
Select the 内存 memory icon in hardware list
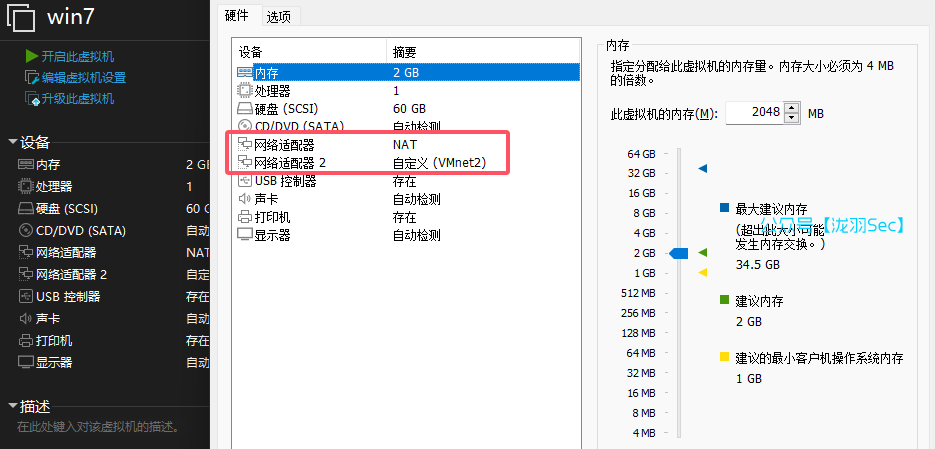pyautogui.click(x=245, y=72)
